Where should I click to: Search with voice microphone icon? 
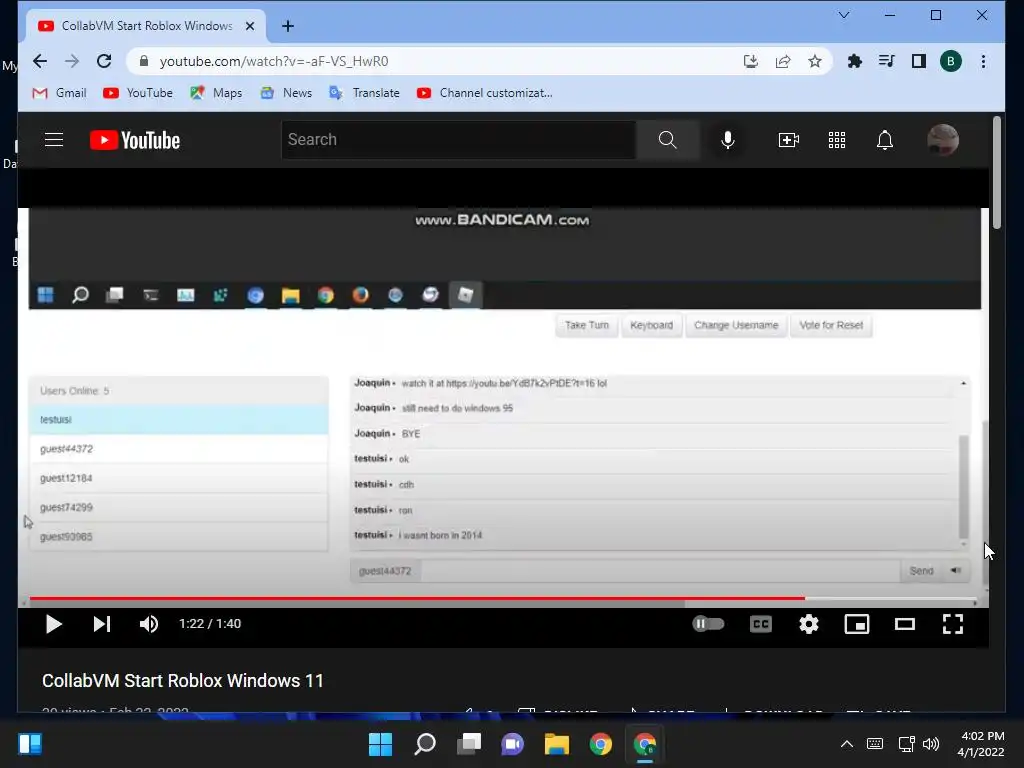pos(728,140)
